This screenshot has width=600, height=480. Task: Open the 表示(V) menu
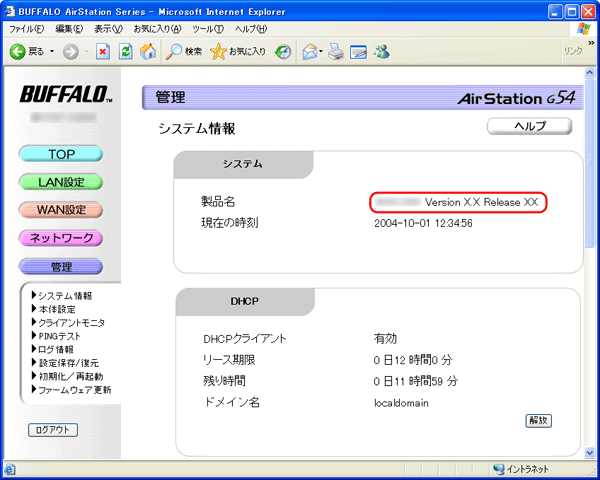pos(108,29)
